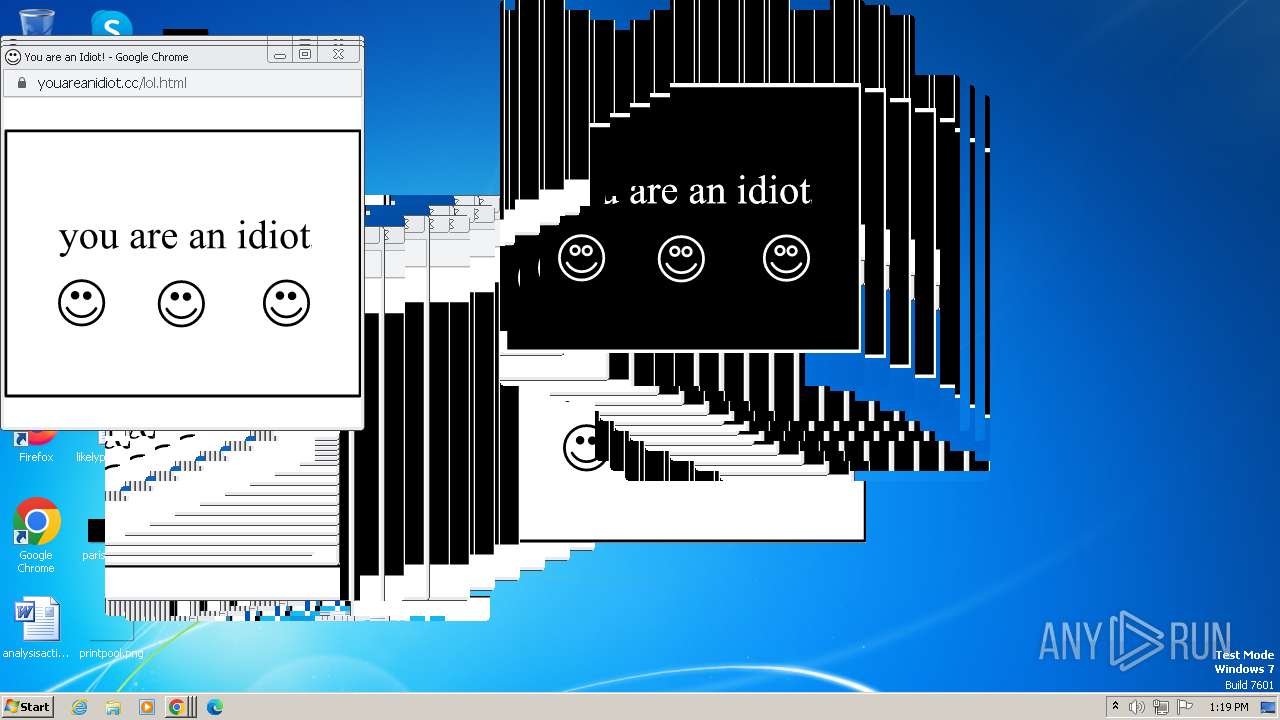Close the front You are an Idiot window
Screen dimensions: 1280x720
338,54
